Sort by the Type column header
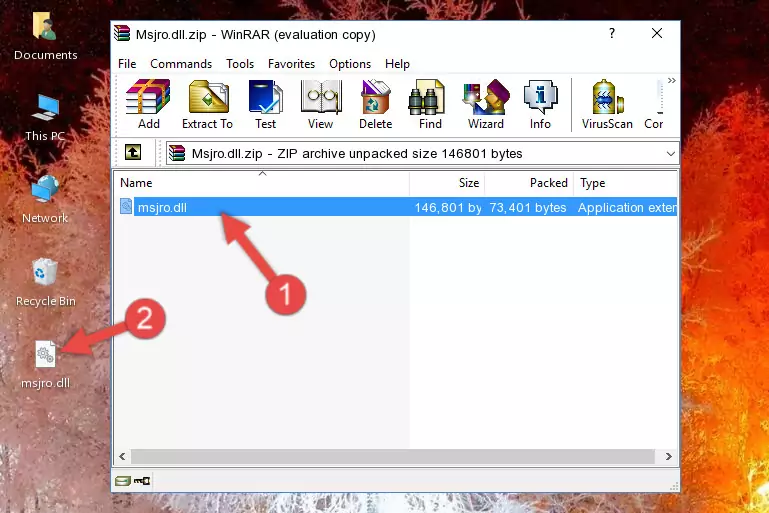The height and width of the screenshot is (513, 769). [x=626, y=183]
